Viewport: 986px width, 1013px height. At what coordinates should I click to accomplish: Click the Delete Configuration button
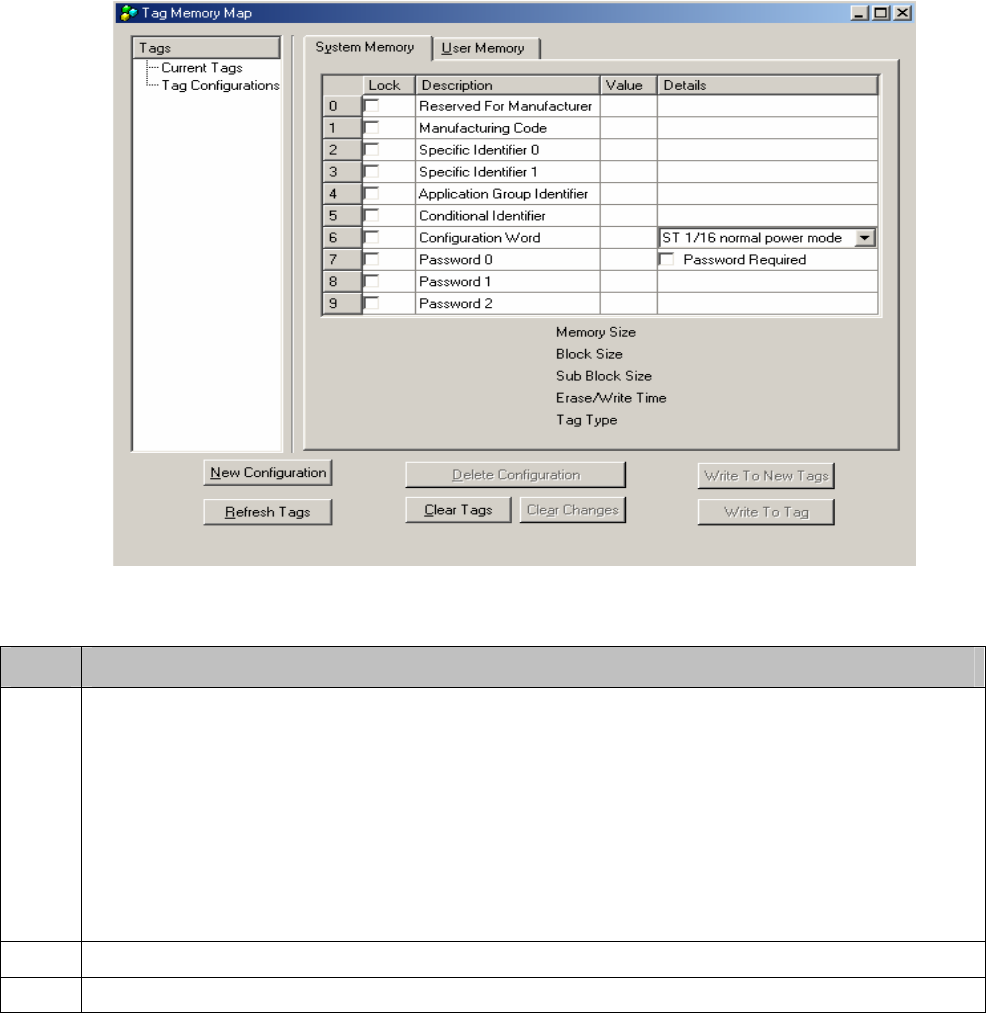coord(516,475)
